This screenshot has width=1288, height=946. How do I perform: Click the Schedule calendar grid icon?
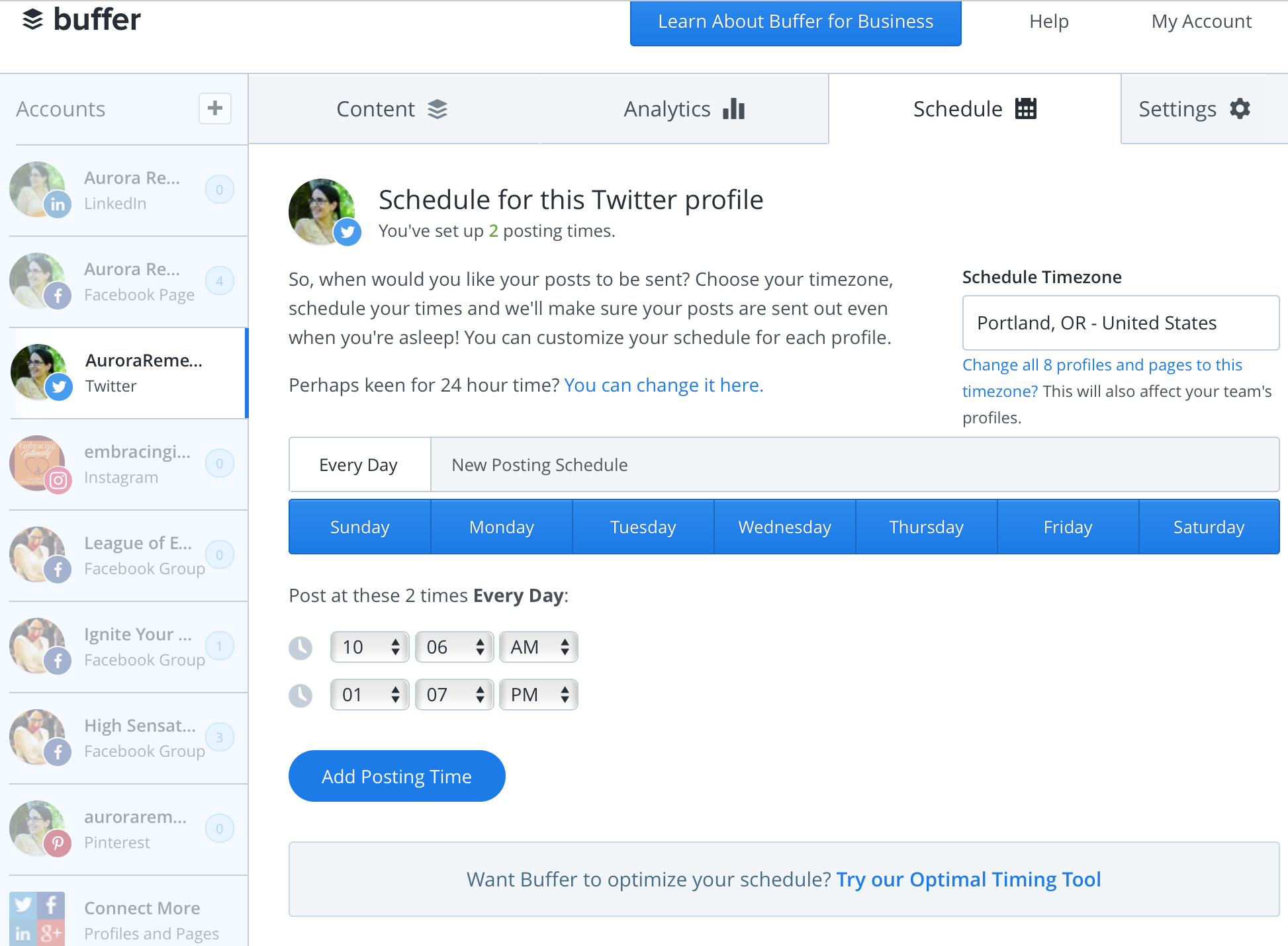pyautogui.click(x=1026, y=108)
